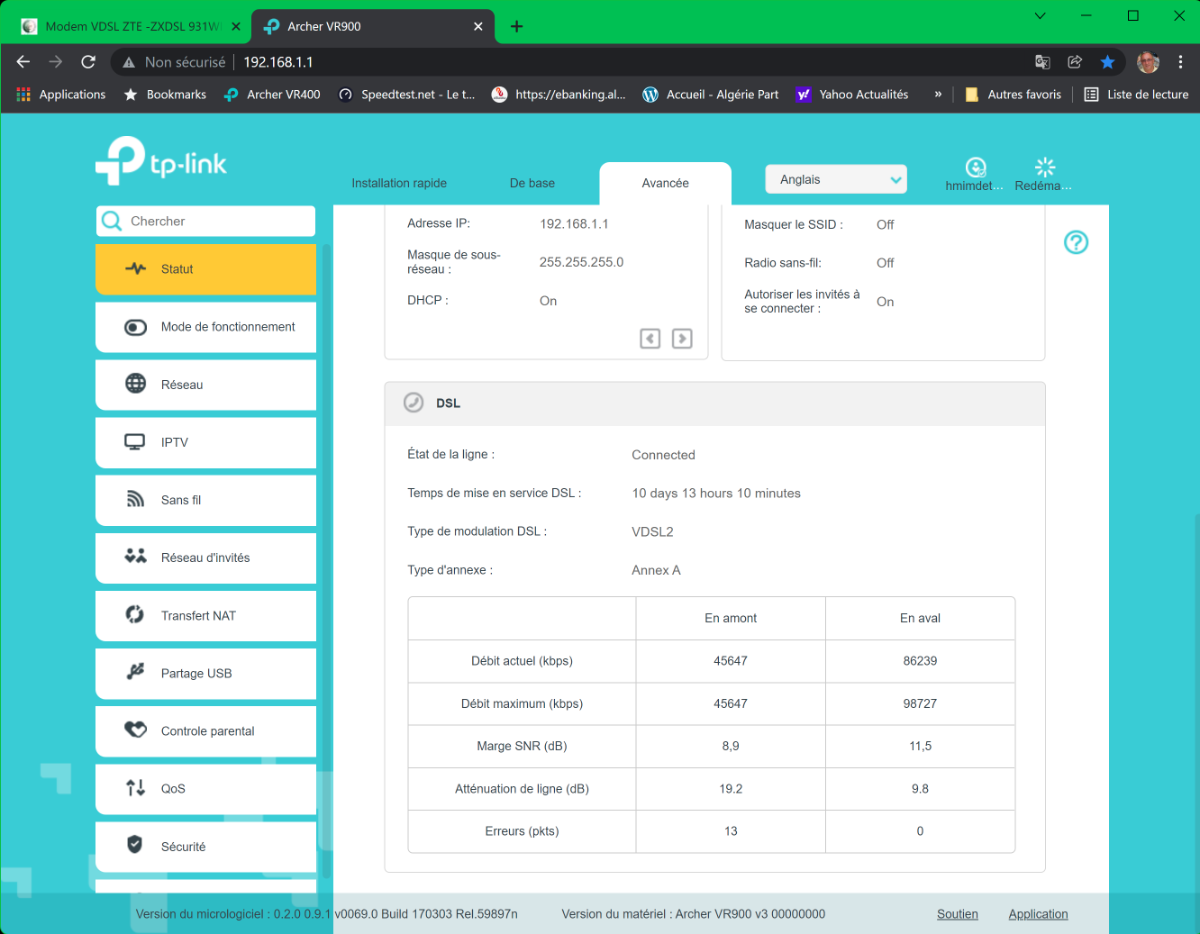Click the tp-link logo
Screen dimensions: 1200x934
coord(161,160)
